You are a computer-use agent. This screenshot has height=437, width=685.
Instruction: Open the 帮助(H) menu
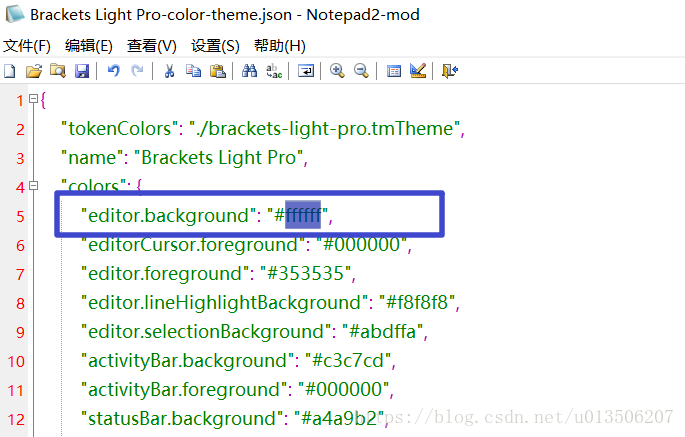tap(280, 45)
